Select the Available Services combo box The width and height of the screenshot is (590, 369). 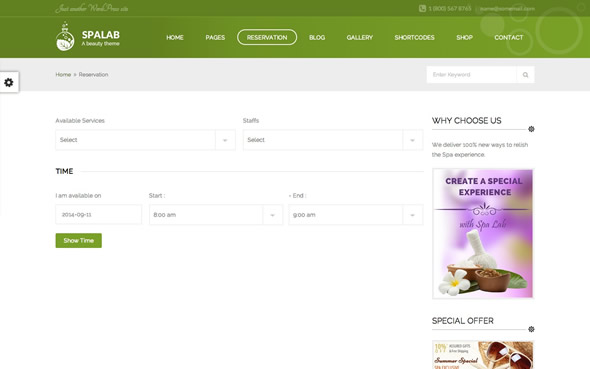pyautogui.click(x=145, y=140)
